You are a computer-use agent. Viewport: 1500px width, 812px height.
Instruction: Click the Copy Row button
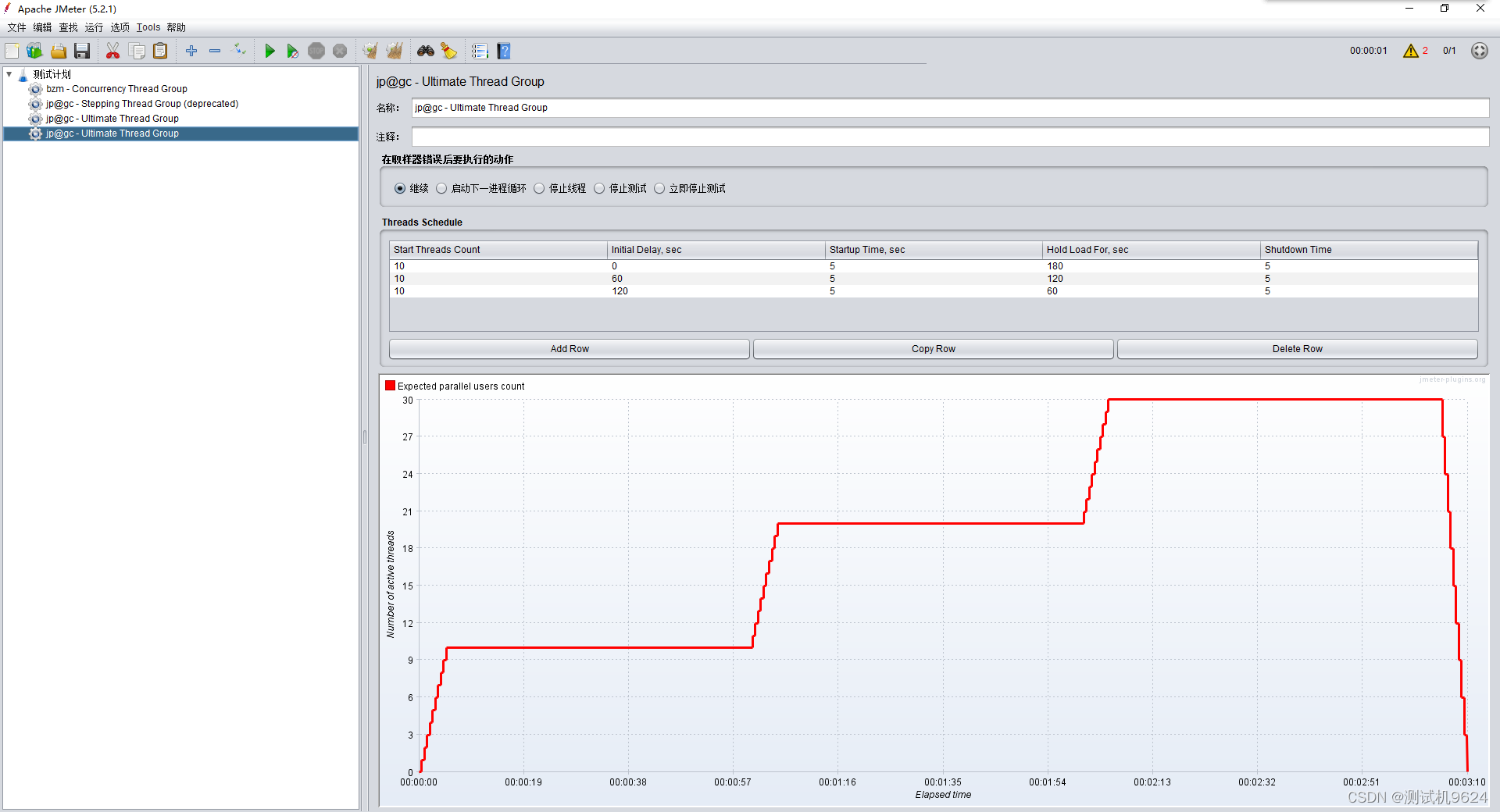(934, 349)
